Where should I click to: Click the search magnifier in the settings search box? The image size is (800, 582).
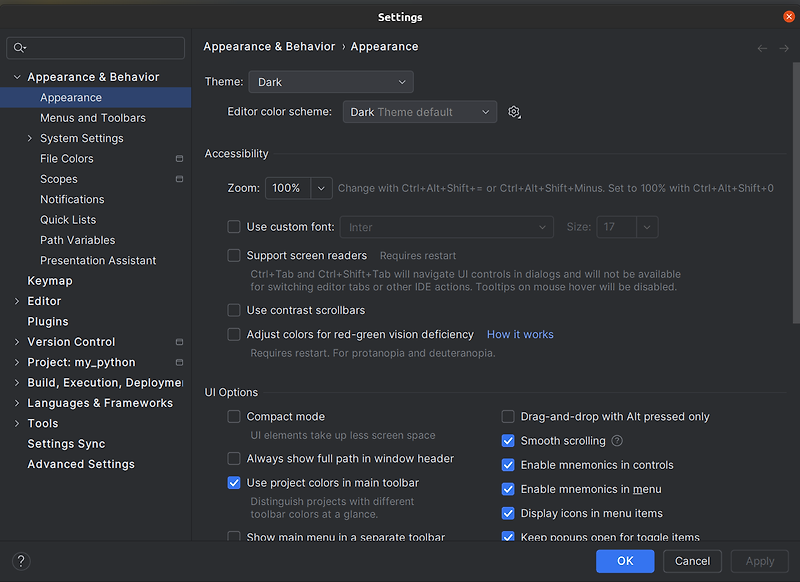pos(16,48)
